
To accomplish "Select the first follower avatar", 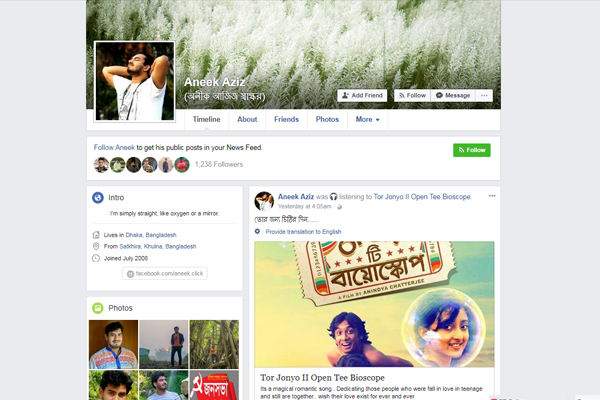I will click(x=101, y=165).
